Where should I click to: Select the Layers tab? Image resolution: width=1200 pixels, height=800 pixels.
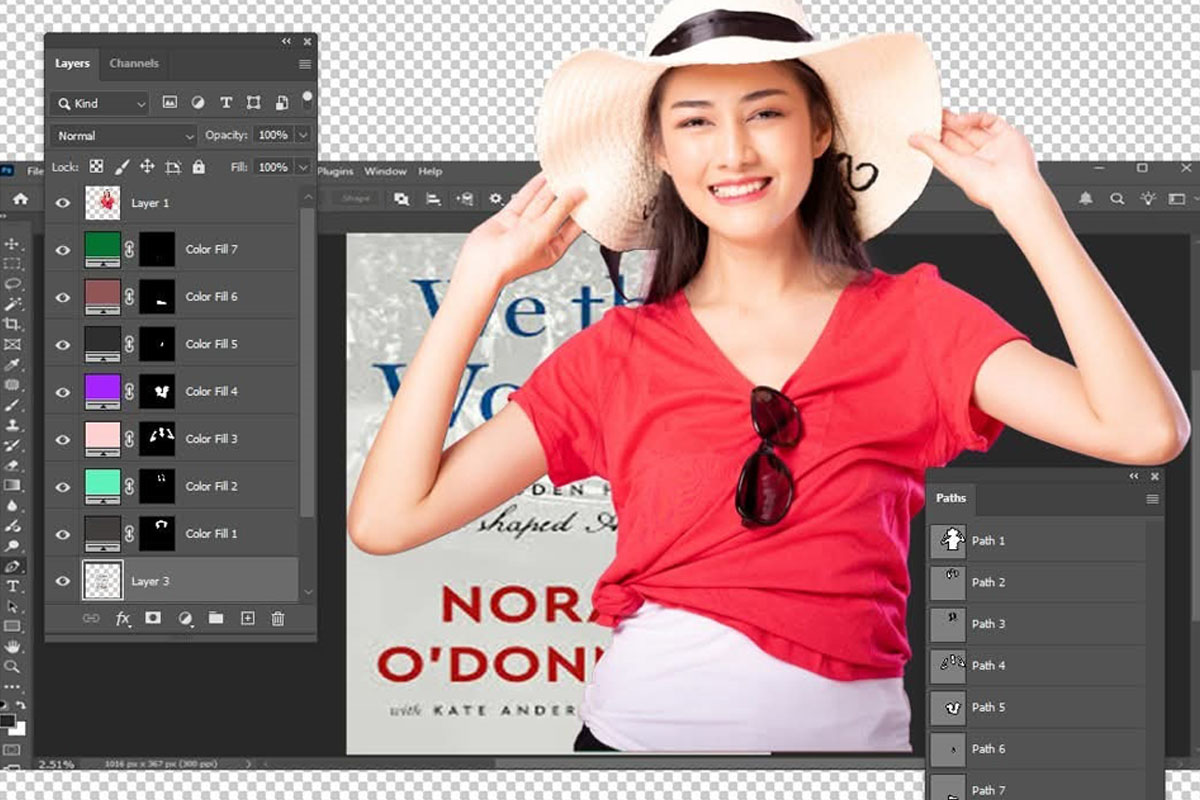[x=72, y=63]
